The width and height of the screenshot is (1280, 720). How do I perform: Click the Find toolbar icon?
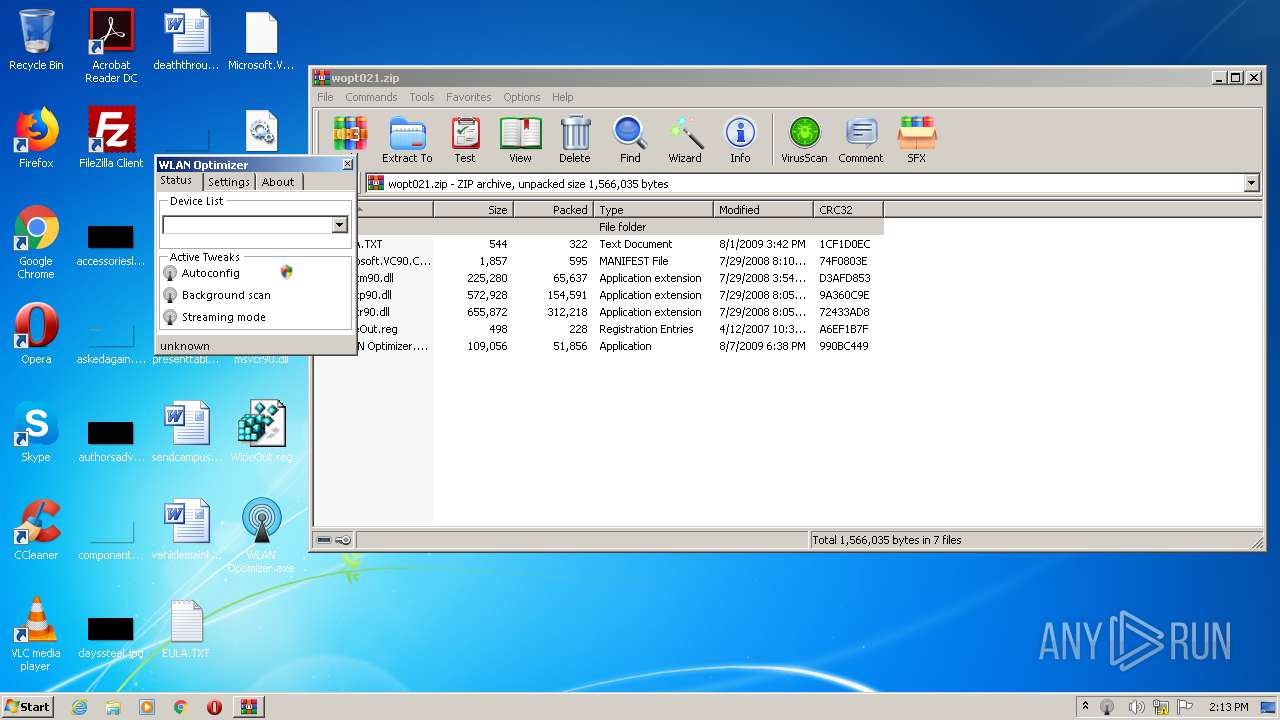pos(630,139)
